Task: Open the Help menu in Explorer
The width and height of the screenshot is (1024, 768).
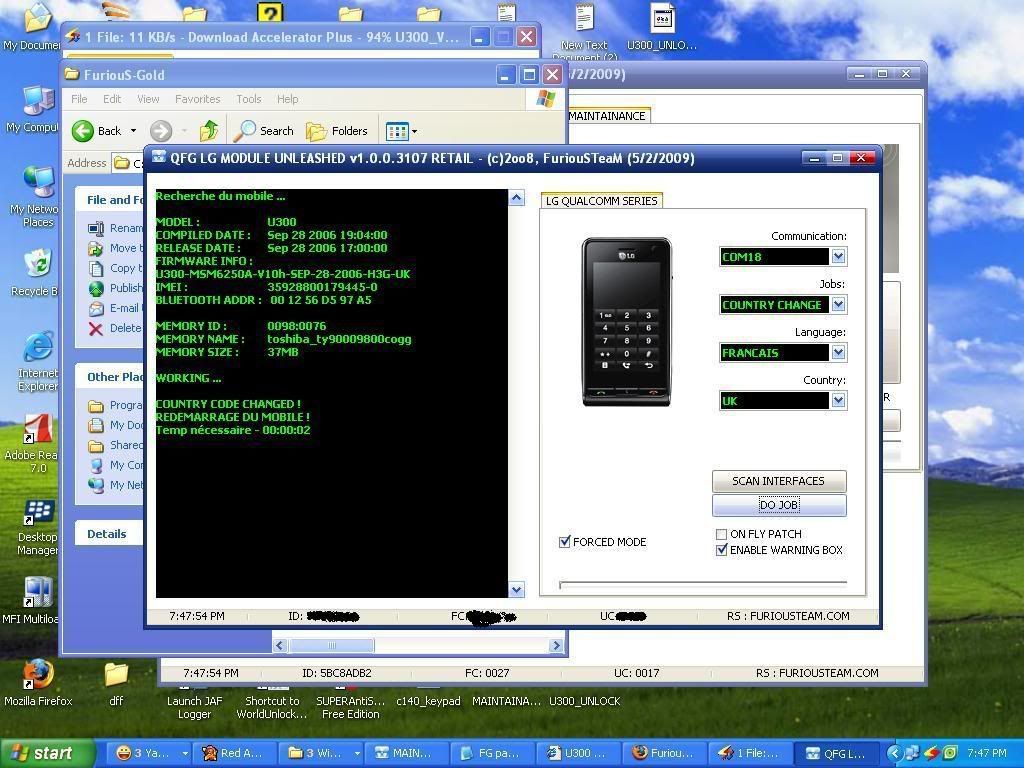Action: point(287,99)
